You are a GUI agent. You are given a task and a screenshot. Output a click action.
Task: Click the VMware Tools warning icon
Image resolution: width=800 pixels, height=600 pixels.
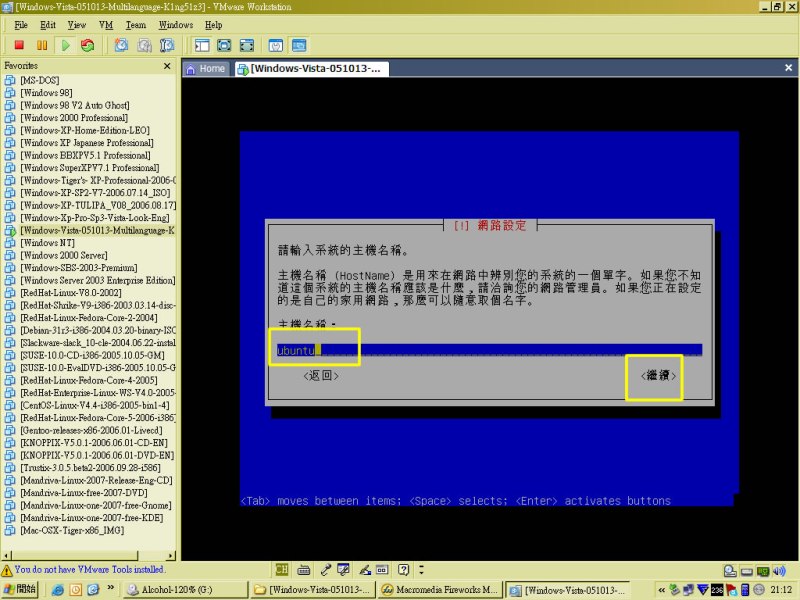(7, 570)
